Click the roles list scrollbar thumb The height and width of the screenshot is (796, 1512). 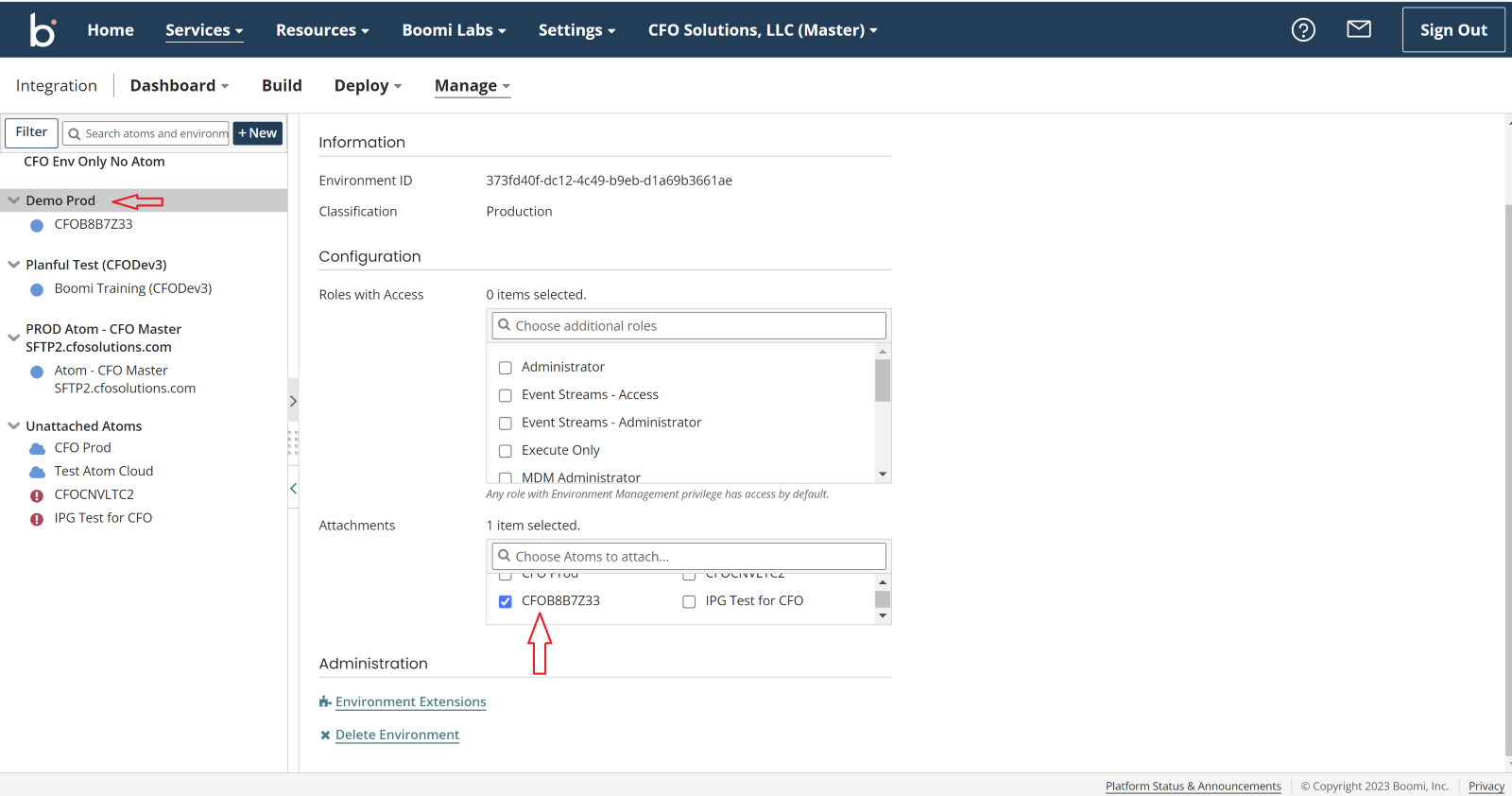point(883,380)
